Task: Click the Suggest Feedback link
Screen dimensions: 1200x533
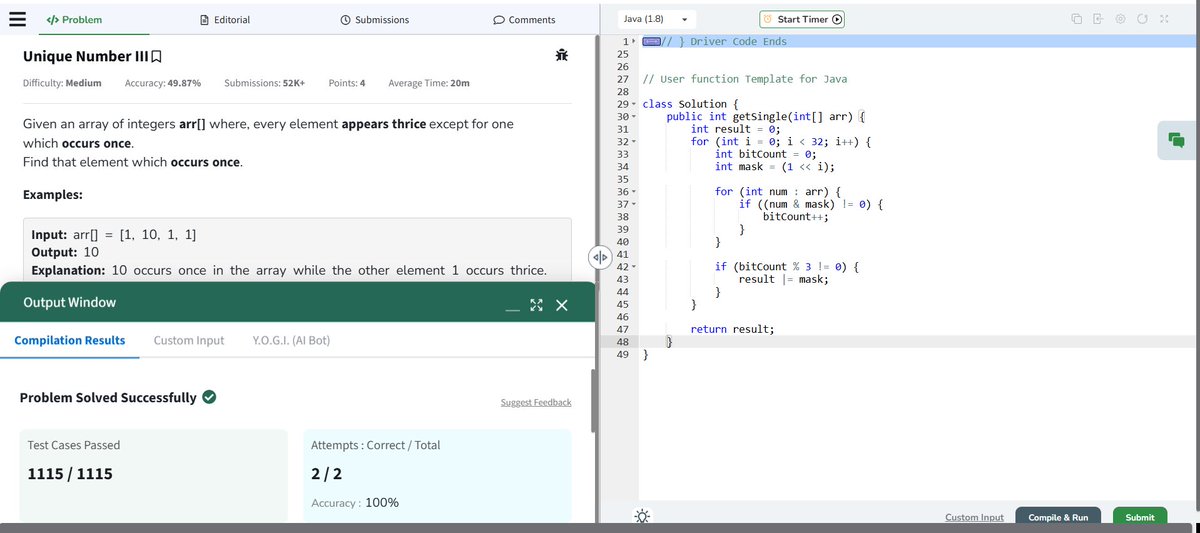Action: 536,402
